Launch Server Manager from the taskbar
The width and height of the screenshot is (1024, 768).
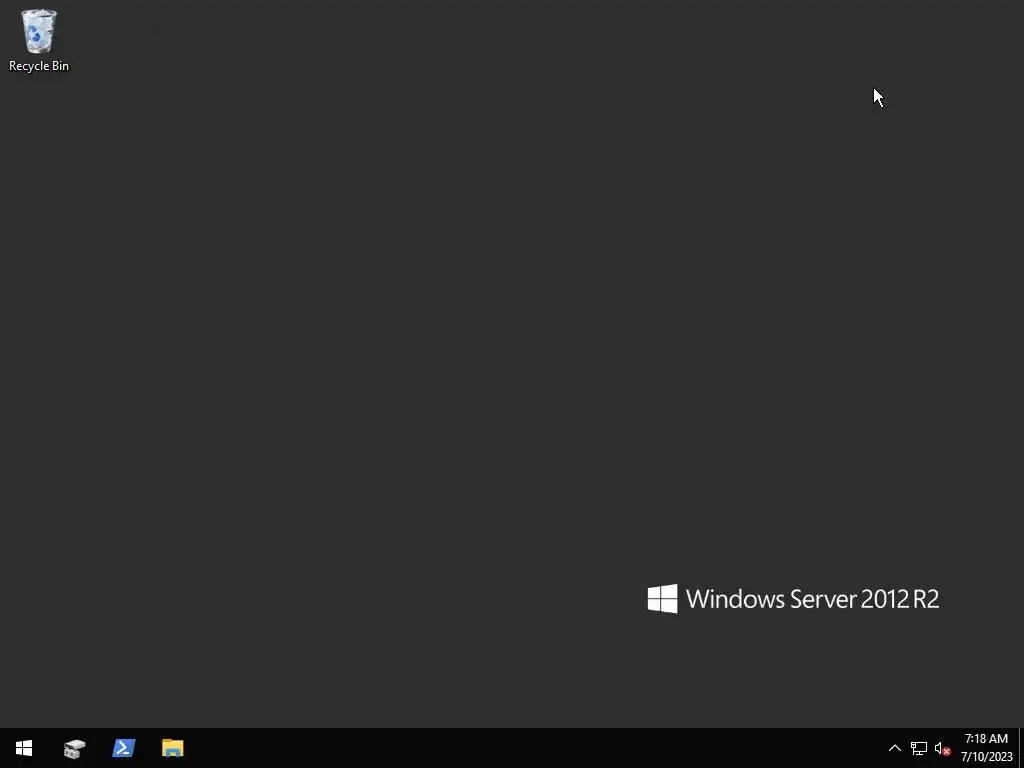coord(74,748)
